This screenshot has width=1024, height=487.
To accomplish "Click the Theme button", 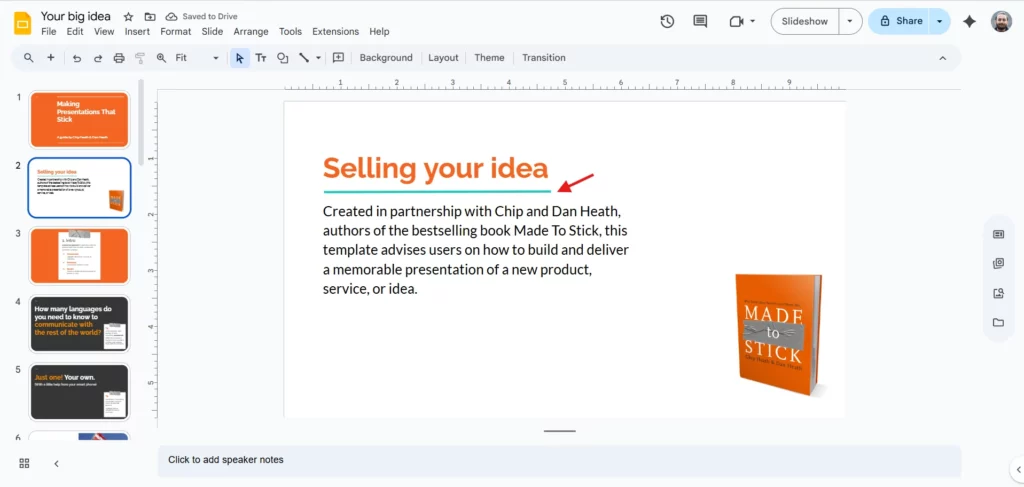I will tap(489, 57).
